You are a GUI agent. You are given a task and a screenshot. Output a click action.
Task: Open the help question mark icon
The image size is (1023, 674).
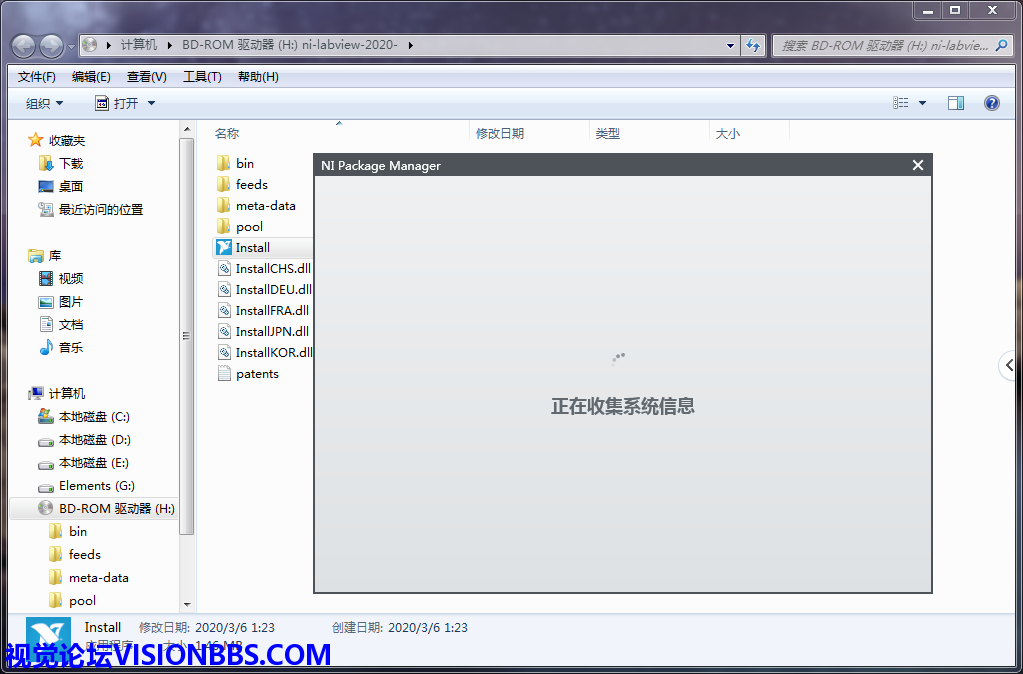(991, 103)
